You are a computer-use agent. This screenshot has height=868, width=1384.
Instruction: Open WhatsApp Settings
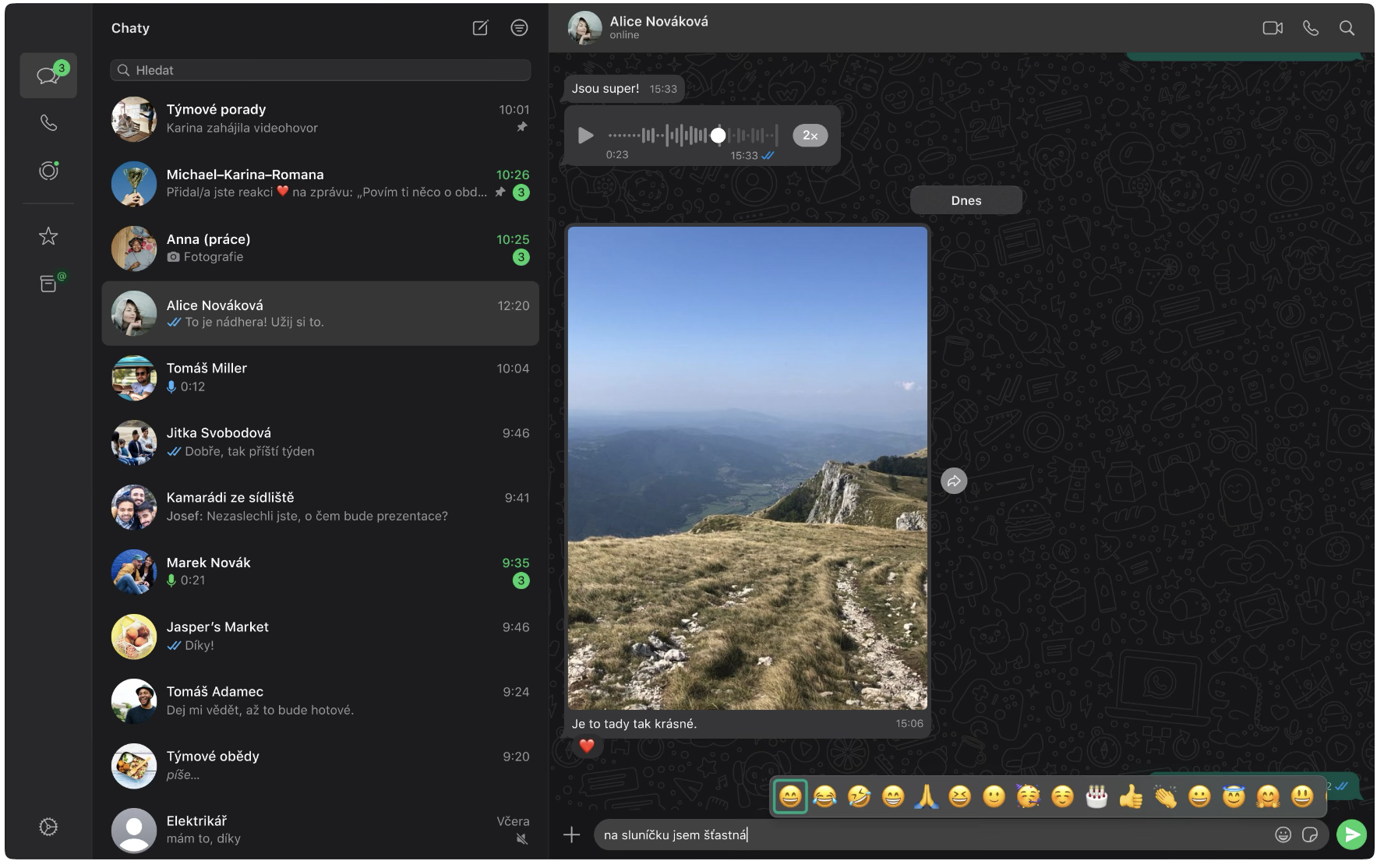click(48, 826)
